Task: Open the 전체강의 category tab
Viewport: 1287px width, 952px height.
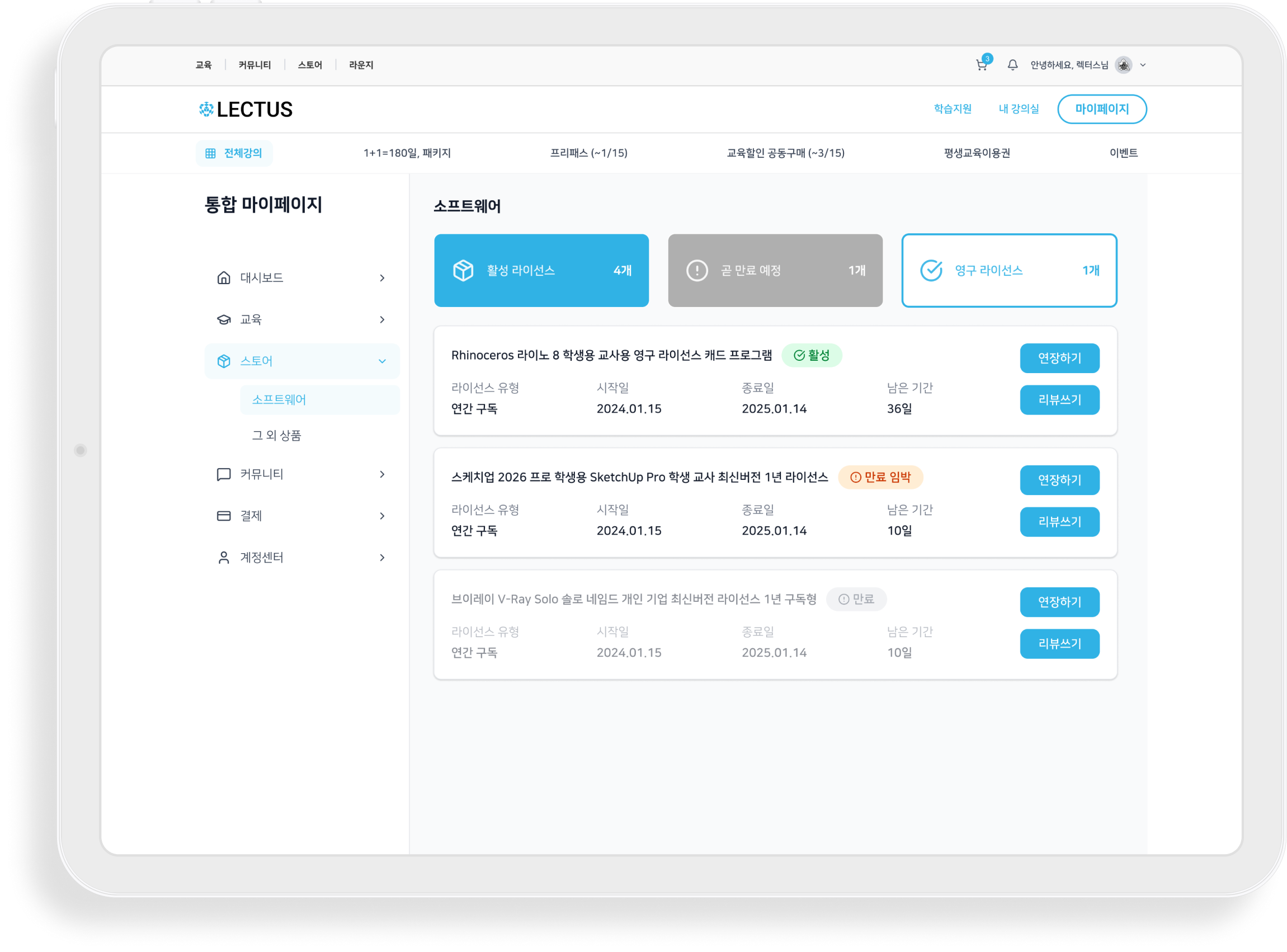Action: 234,153
